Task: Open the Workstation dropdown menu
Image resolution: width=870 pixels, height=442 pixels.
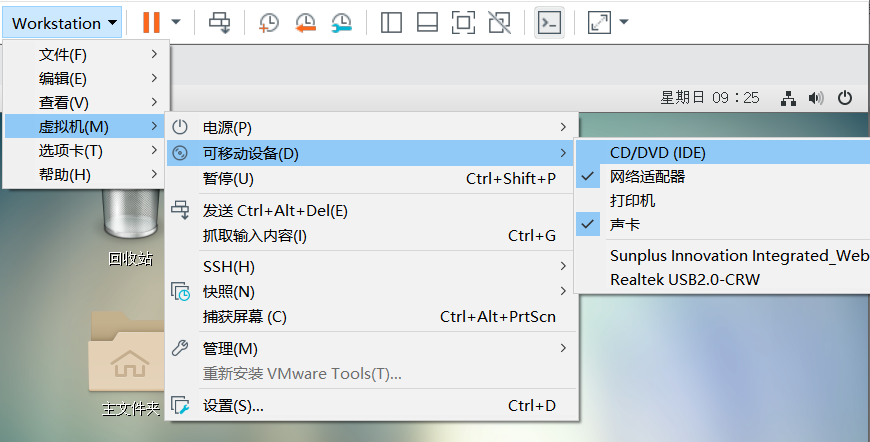Action: click(x=62, y=23)
